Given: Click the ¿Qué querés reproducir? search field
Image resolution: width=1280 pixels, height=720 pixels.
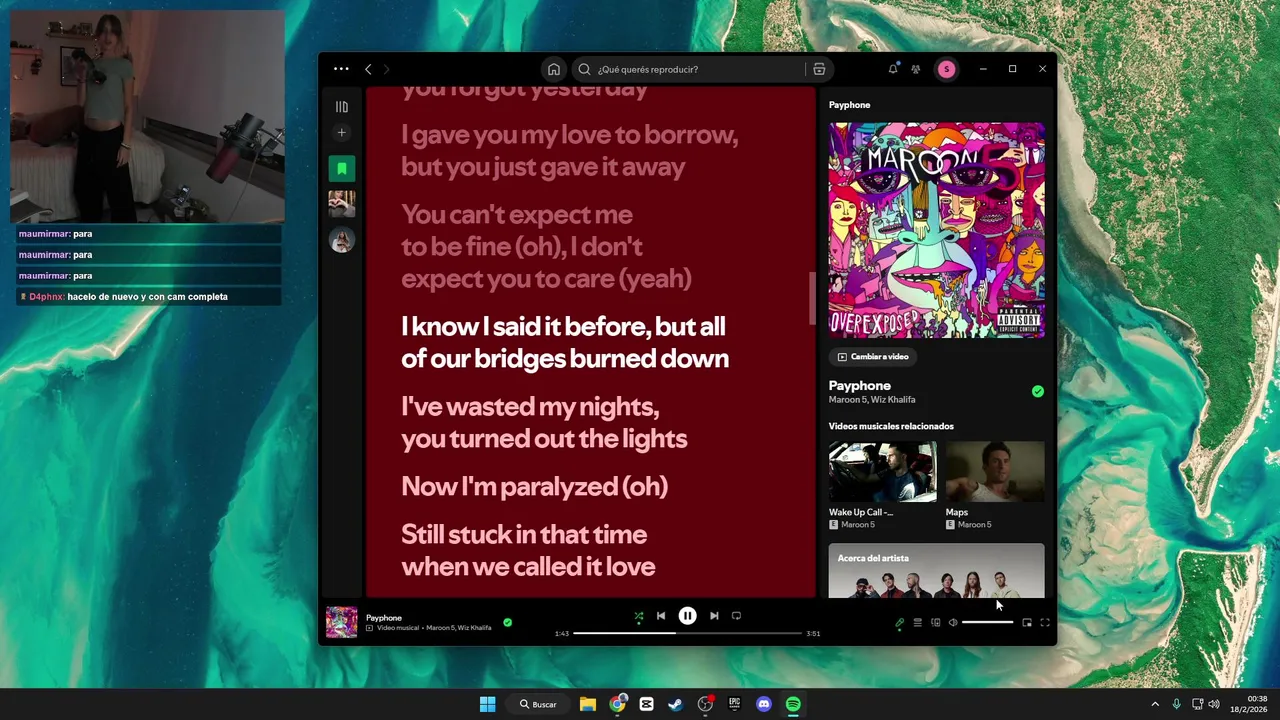Looking at the screenshot, I should (690, 69).
